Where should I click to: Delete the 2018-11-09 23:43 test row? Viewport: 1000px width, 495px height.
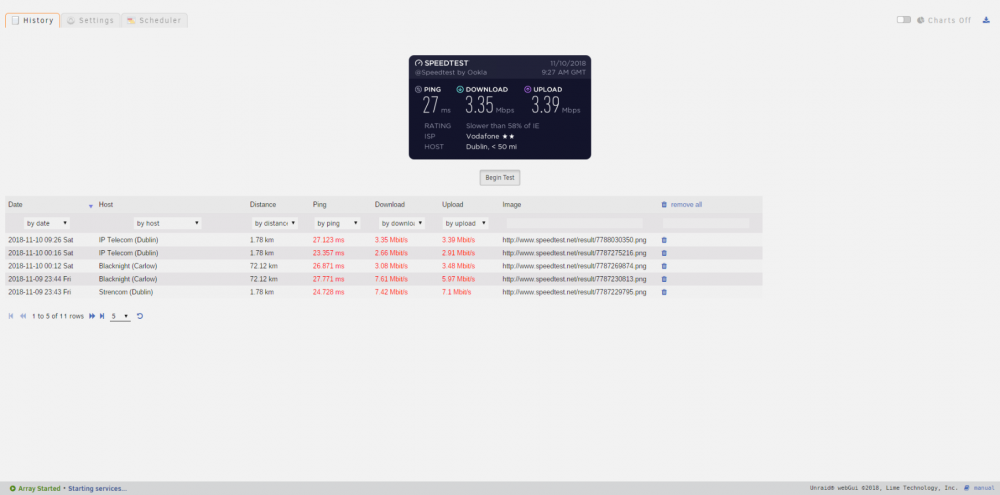pos(664,292)
